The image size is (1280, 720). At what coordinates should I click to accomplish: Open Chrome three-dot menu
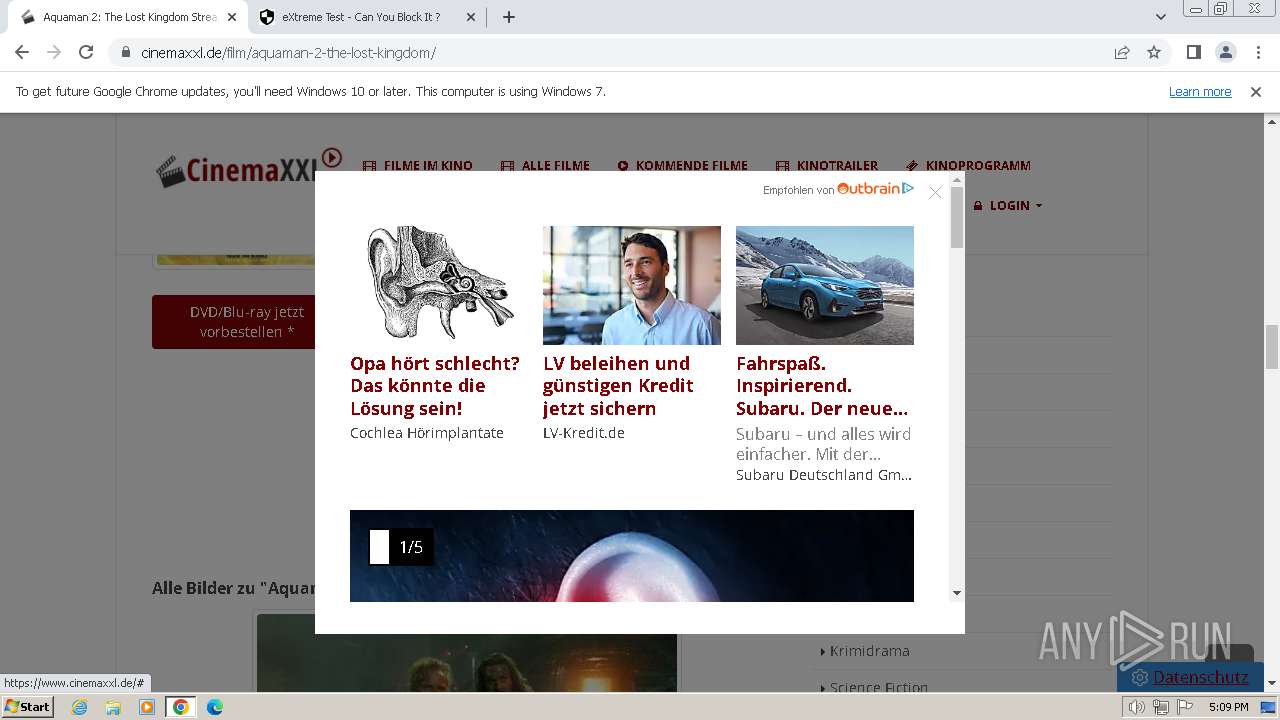pos(1257,52)
